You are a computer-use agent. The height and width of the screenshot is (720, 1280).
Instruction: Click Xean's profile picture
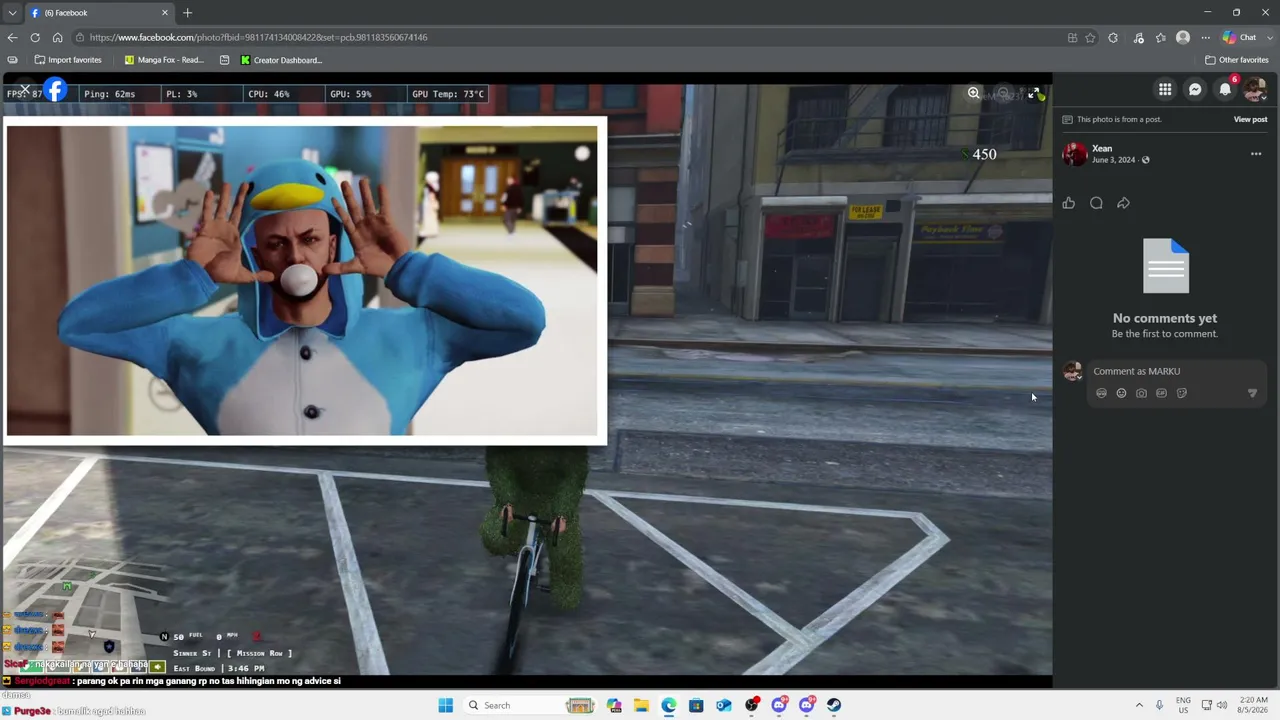click(x=1074, y=154)
